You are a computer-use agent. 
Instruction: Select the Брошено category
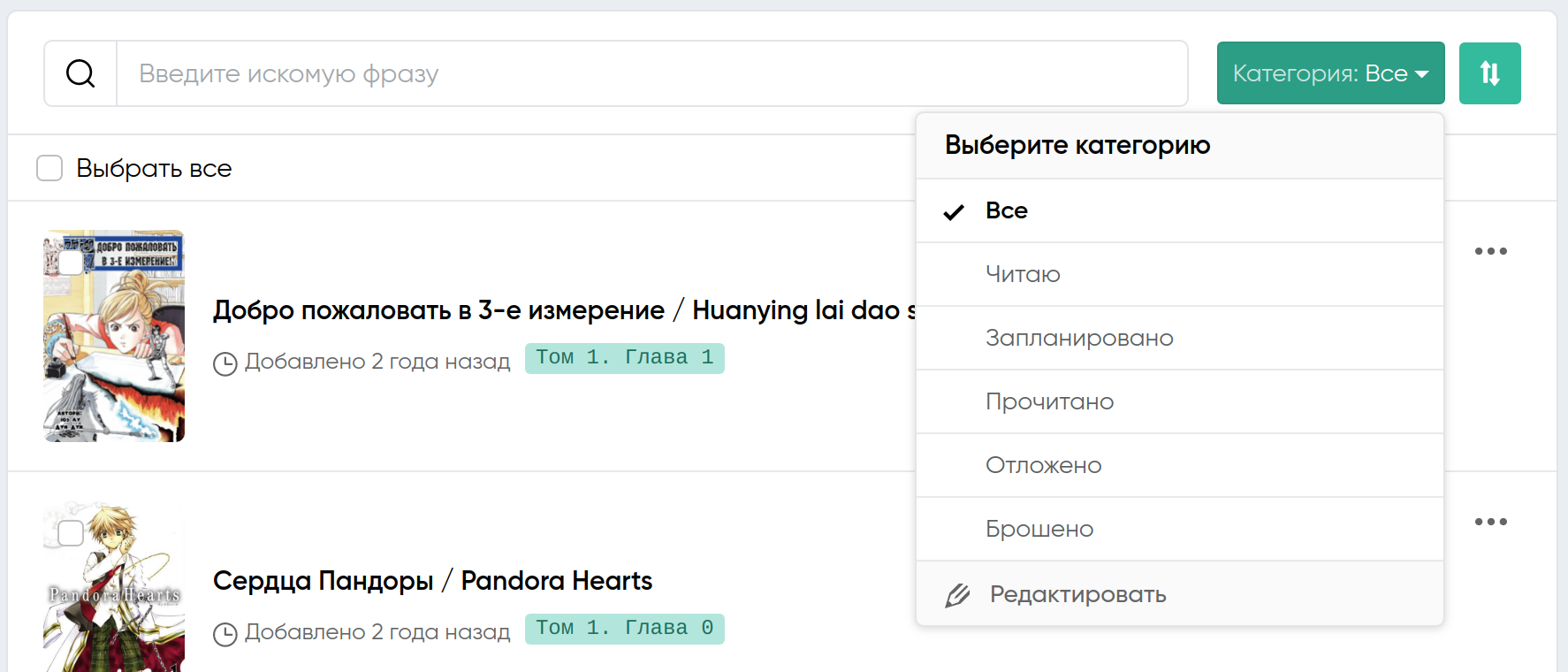point(1180,529)
